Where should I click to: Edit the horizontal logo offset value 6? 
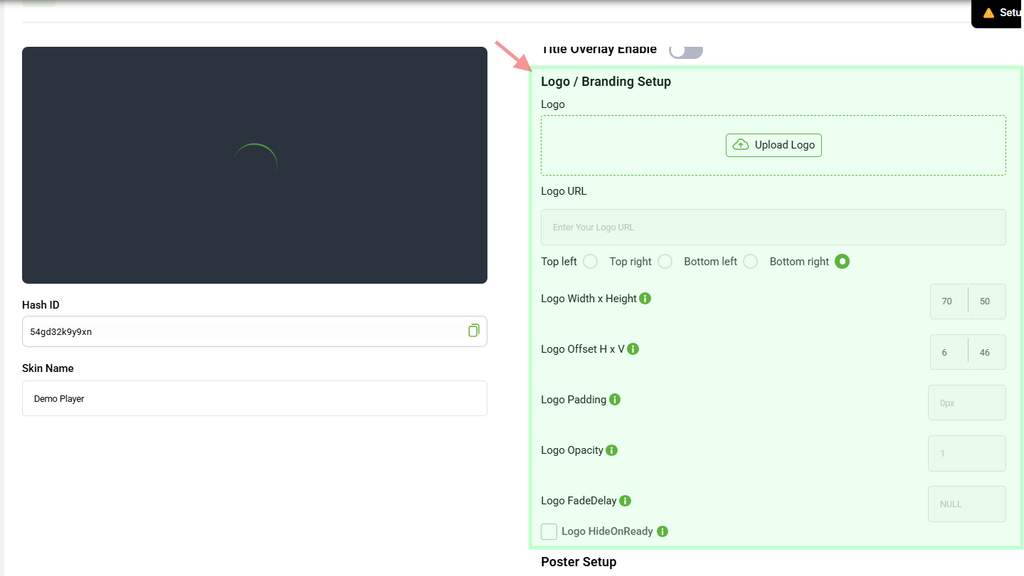949,352
